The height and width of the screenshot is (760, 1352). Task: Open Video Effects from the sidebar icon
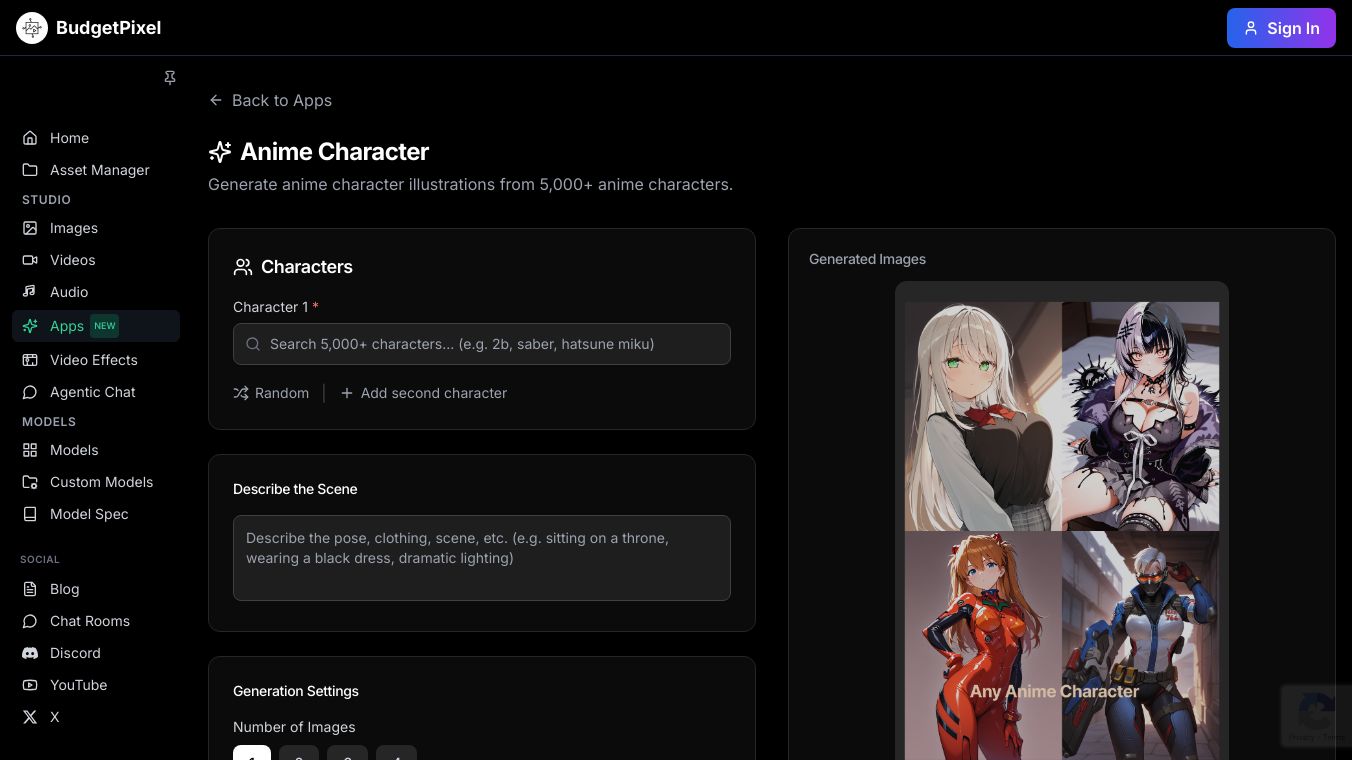tap(30, 360)
